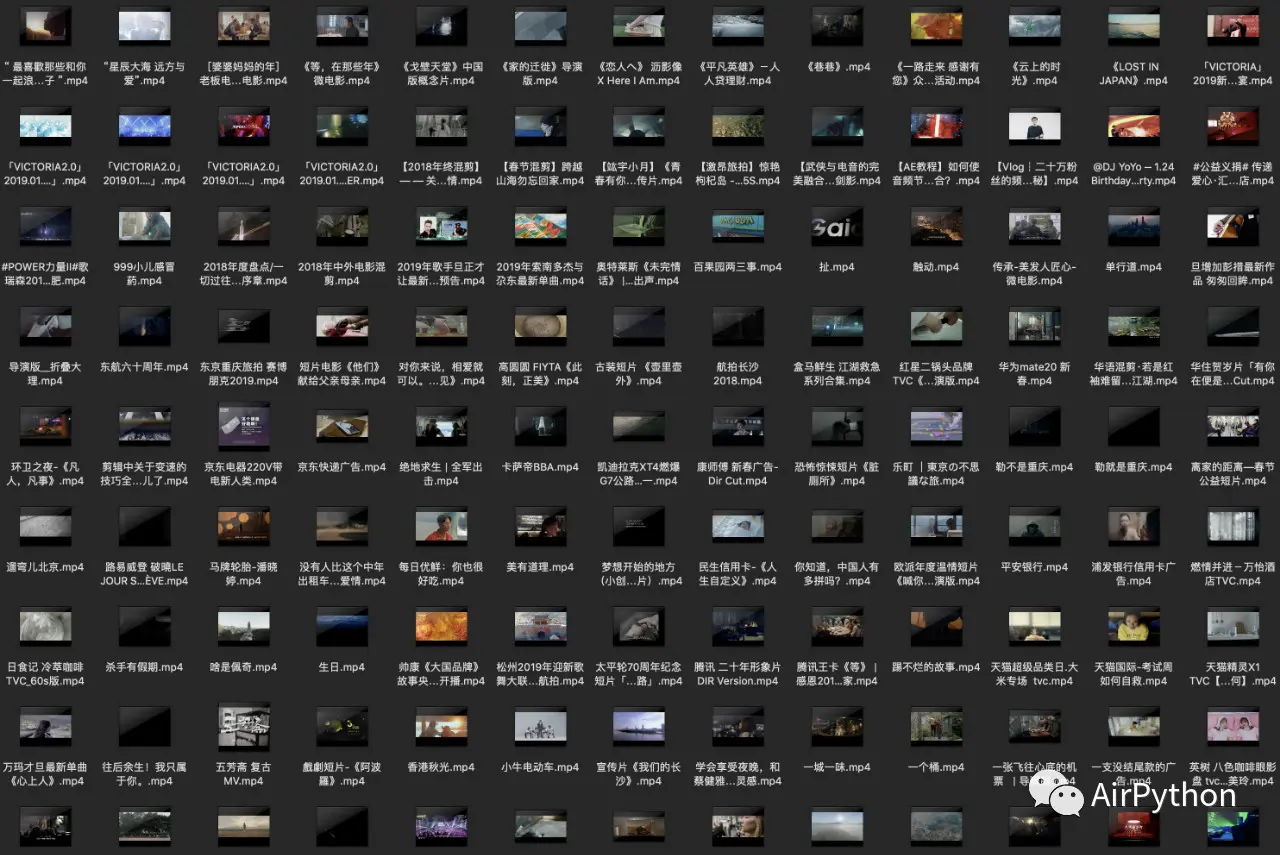Screen dimensions: 1280x855
Task: Click name 【春节混剪】跨越山海勿忘回家.mp4
Action: click(x=540, y=174)
